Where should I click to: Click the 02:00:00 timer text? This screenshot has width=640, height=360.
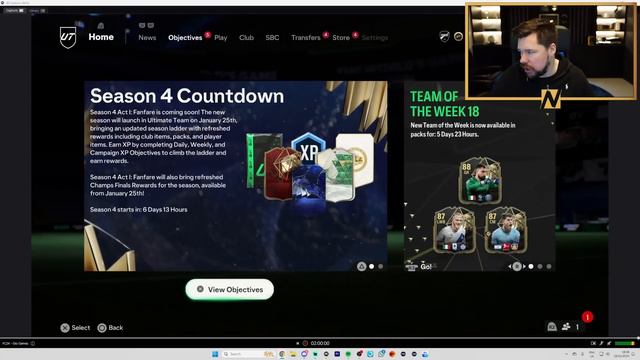[x=320, y=343]
